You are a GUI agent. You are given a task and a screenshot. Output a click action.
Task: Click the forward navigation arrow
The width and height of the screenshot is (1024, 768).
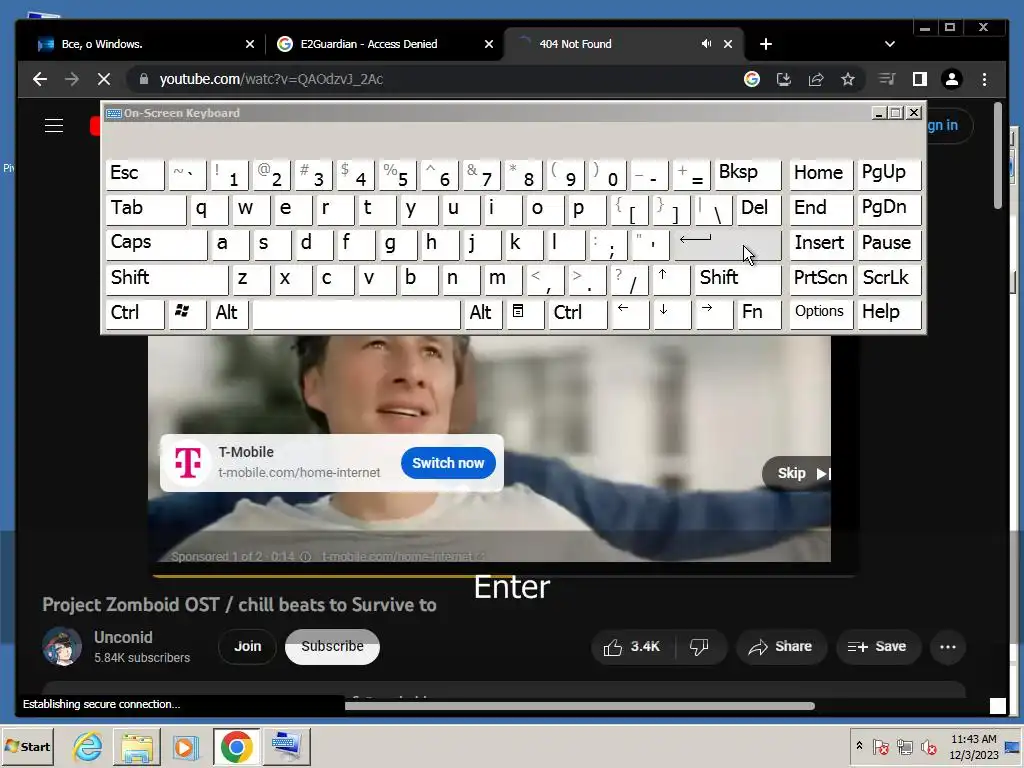tap(72, 80)
